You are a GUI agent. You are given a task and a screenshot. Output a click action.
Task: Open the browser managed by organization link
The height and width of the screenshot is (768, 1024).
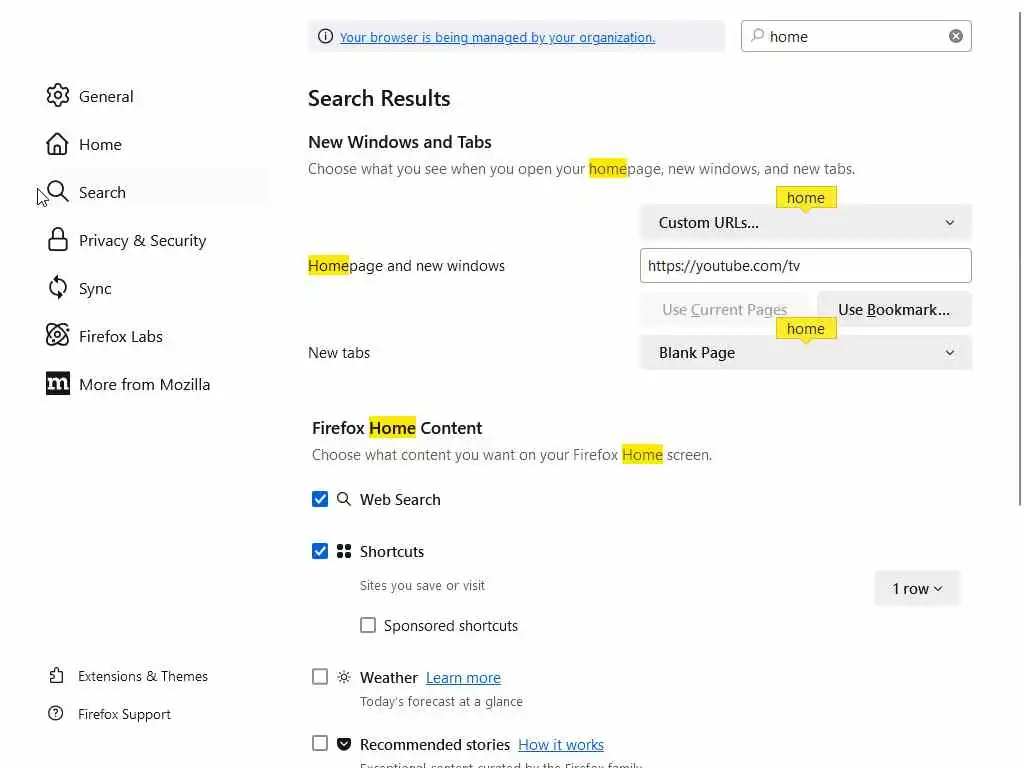497,38
